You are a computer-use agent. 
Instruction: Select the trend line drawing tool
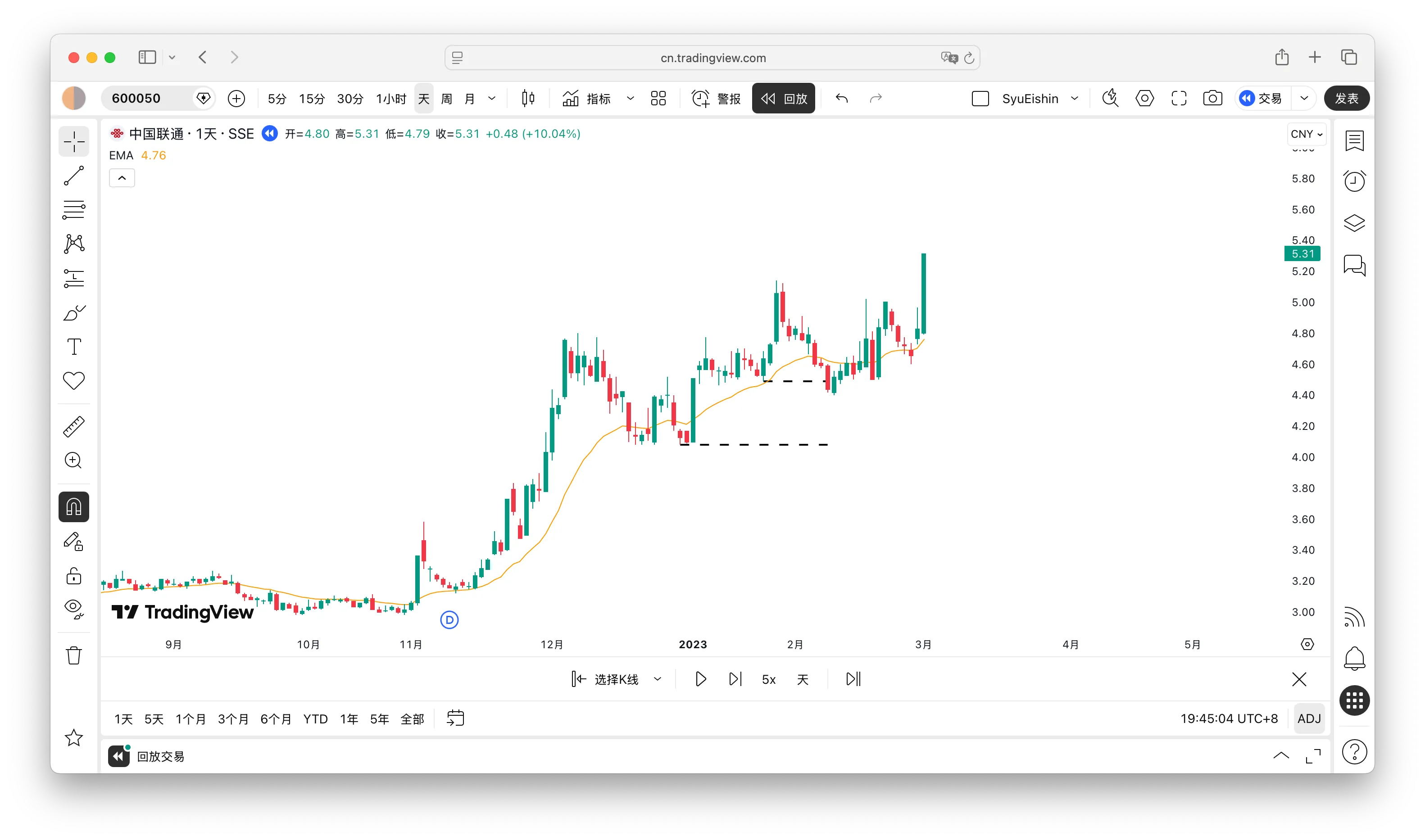(73, 176)
